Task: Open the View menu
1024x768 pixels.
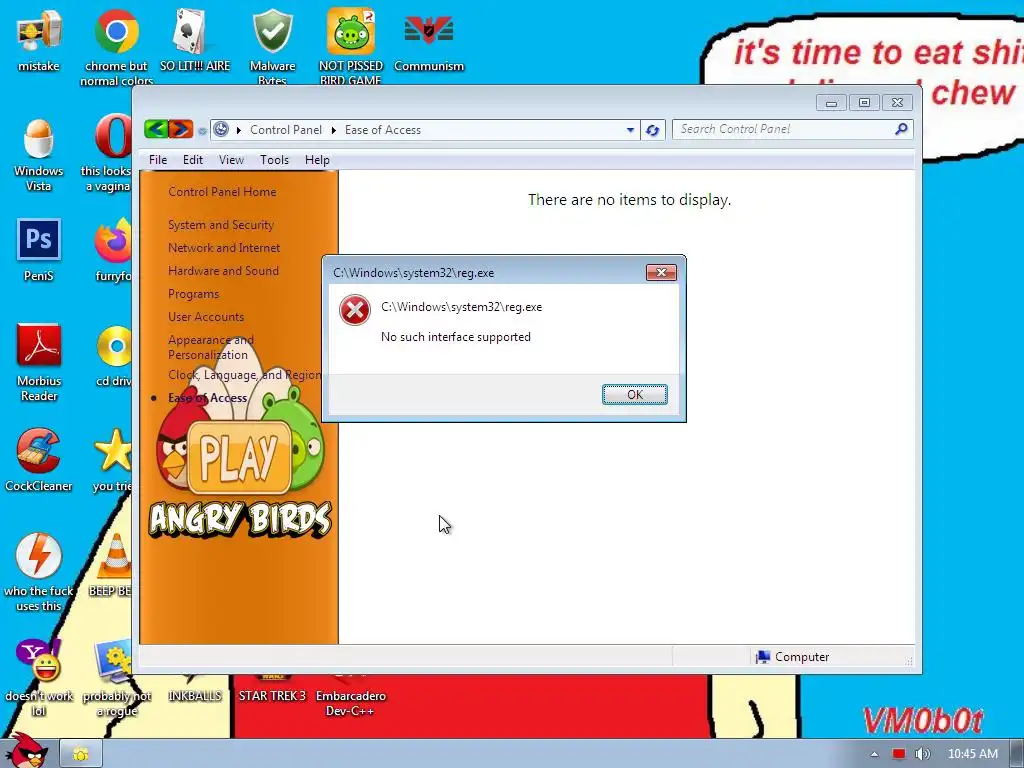Action: coord(231,160)
